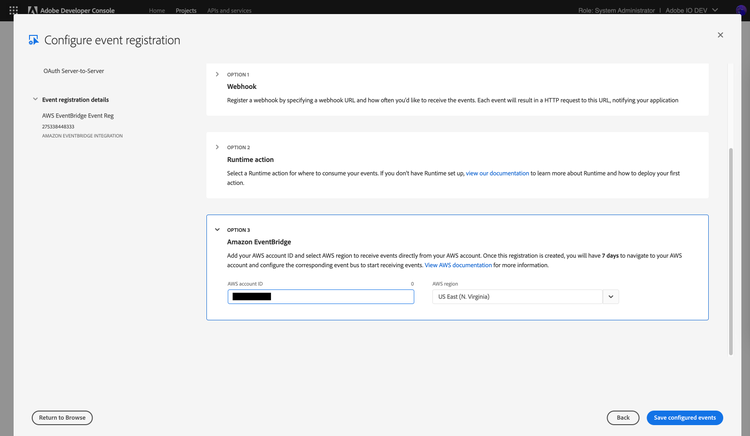Screen dimensions: 750x436
Task: Open the AWS region dropdown arrow
Action: tap(611, 296)
